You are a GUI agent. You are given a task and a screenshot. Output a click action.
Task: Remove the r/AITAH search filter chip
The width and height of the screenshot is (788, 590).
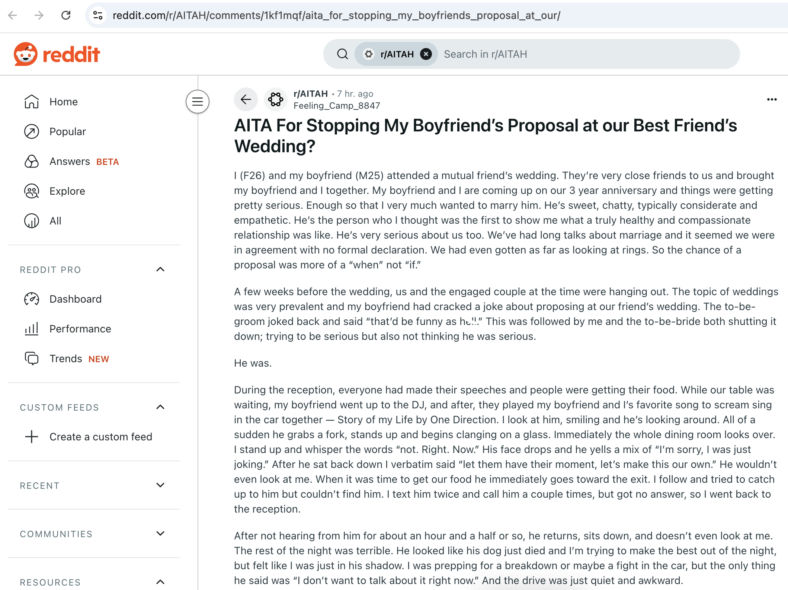point(426,54)
